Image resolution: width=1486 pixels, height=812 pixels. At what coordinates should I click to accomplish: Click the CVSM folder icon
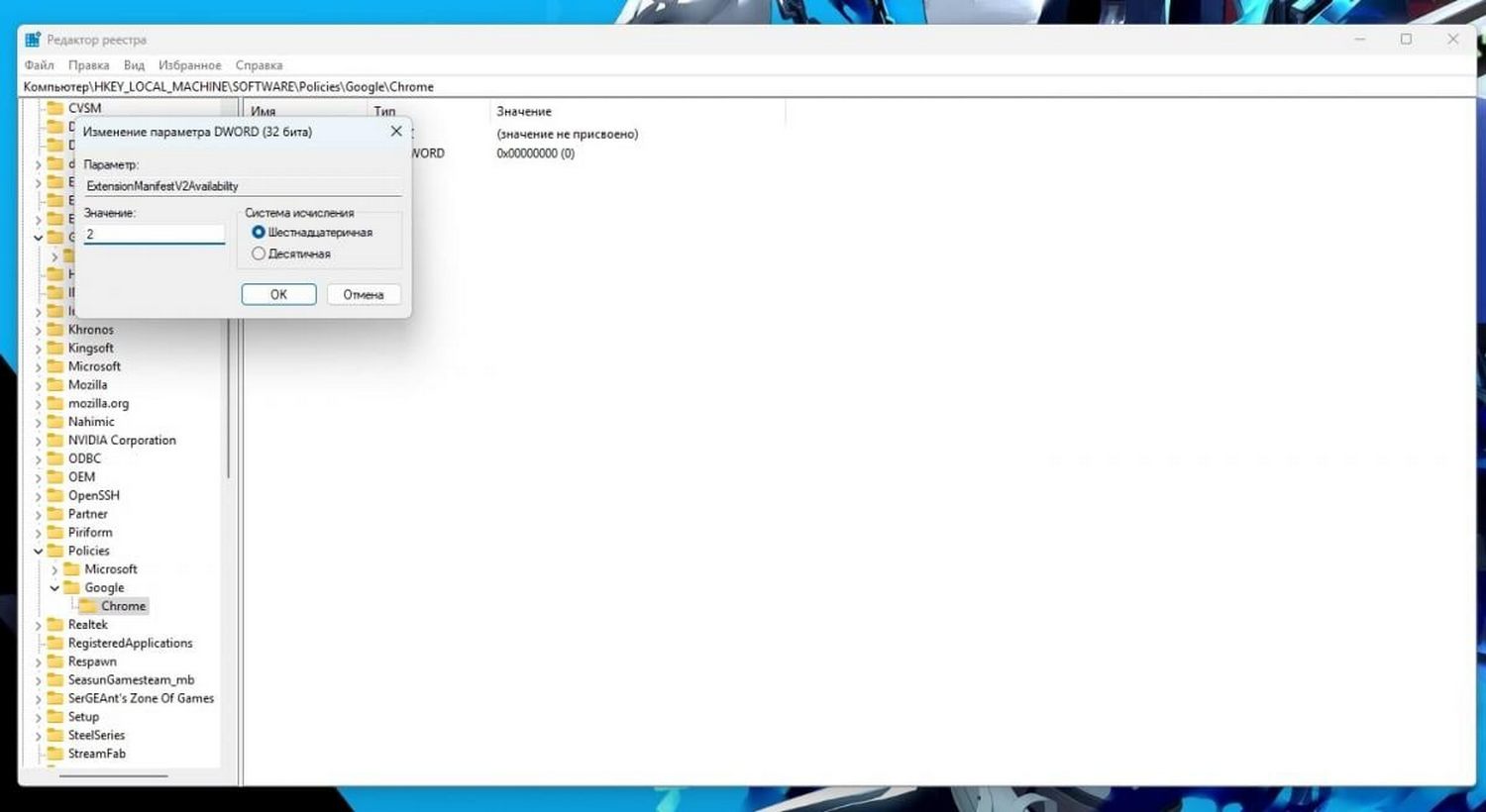[x=55, y=108]
